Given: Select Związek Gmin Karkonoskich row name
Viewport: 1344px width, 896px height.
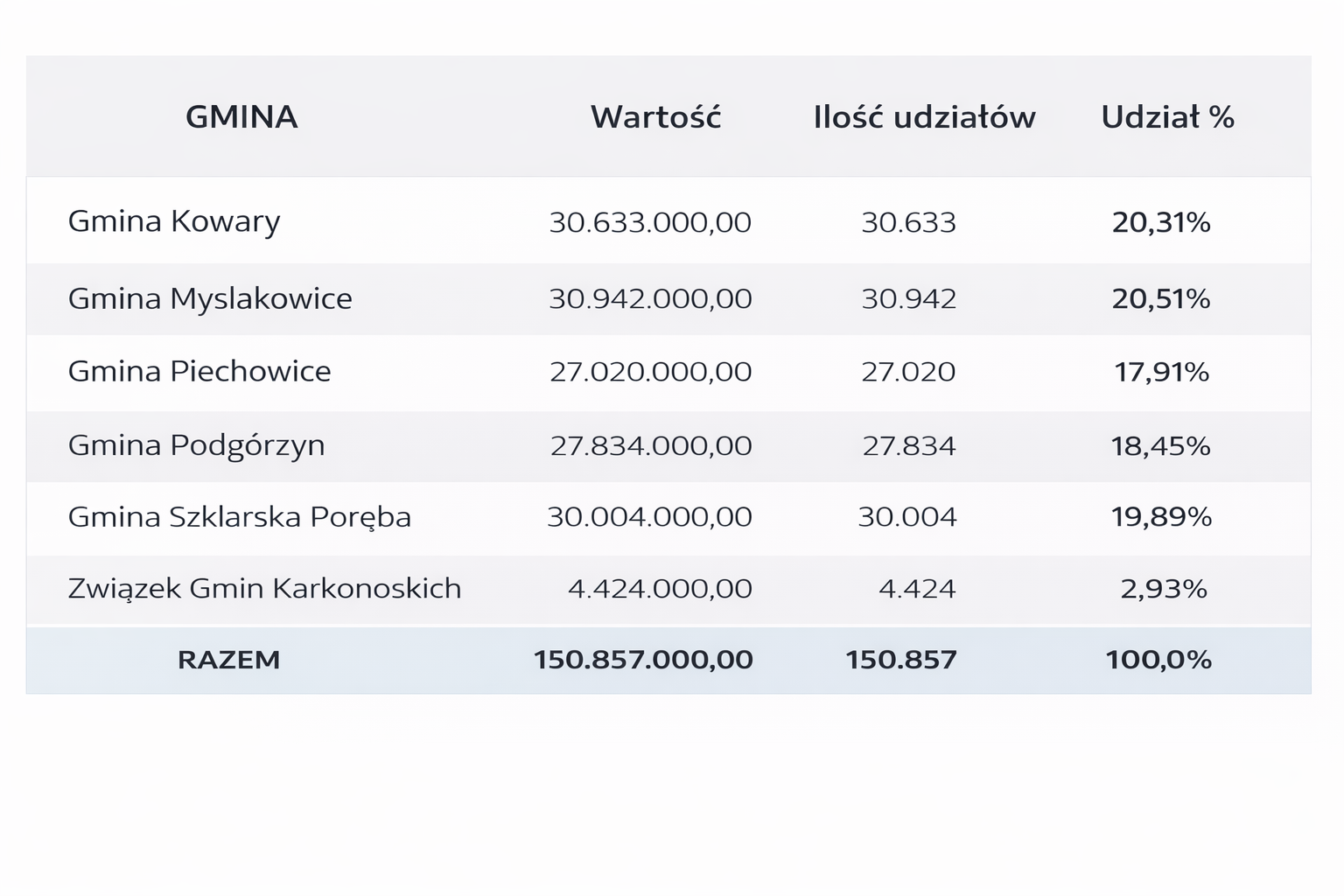Looking at the screenshot, I should tap(264, 588).
